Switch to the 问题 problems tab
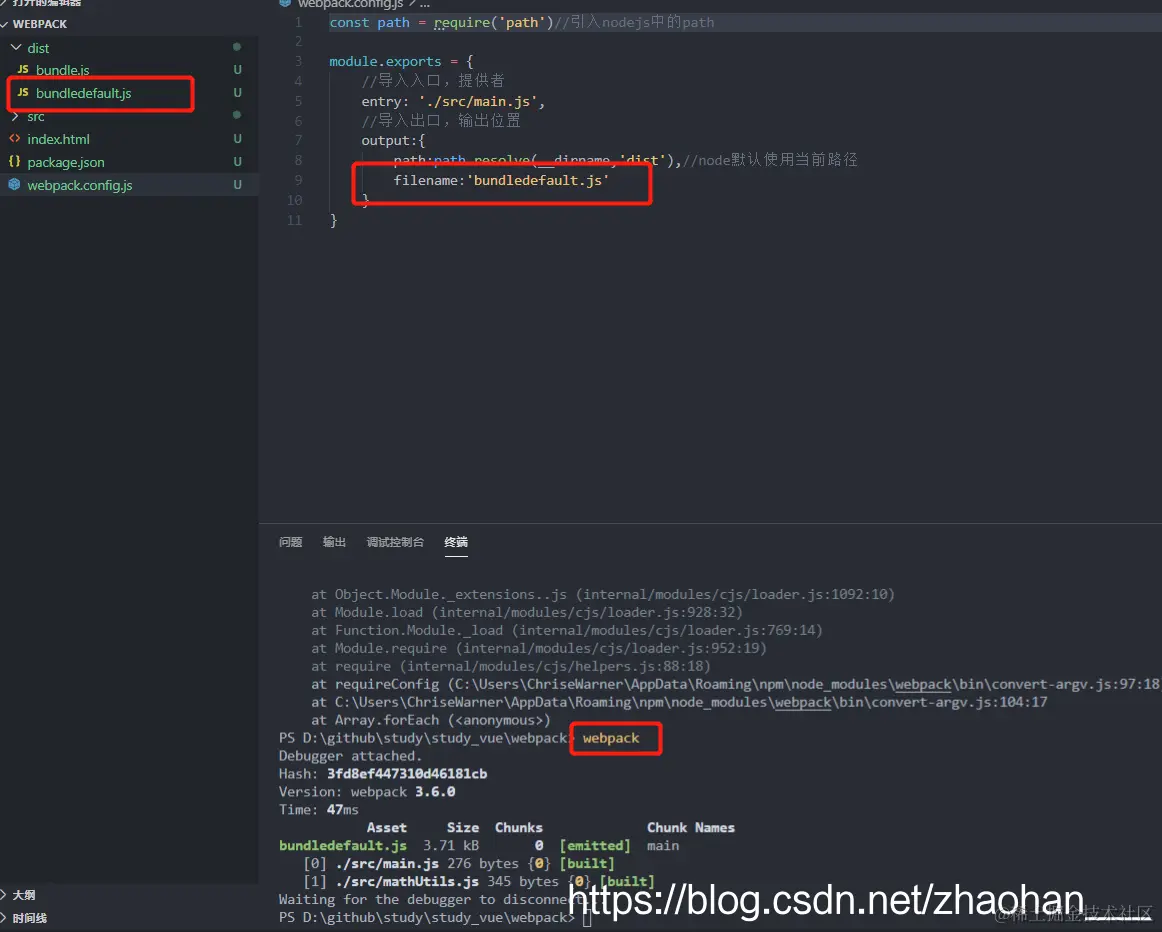The image size is (1162, 932). [x=290, y=542]
